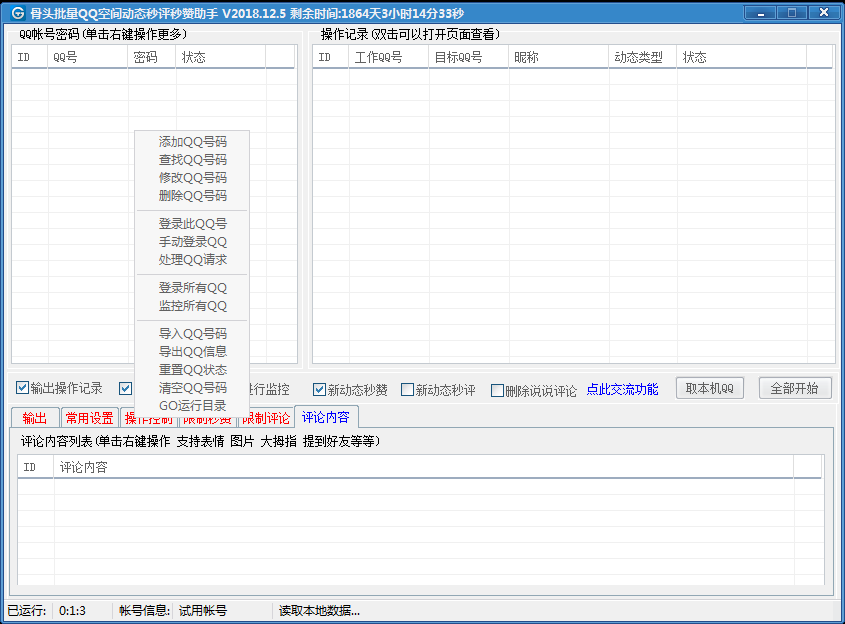Toggle the checkbox whose label ends with 行监控
Screen dimensions: 845x624
pyautogui.click(x=126, y=389)
